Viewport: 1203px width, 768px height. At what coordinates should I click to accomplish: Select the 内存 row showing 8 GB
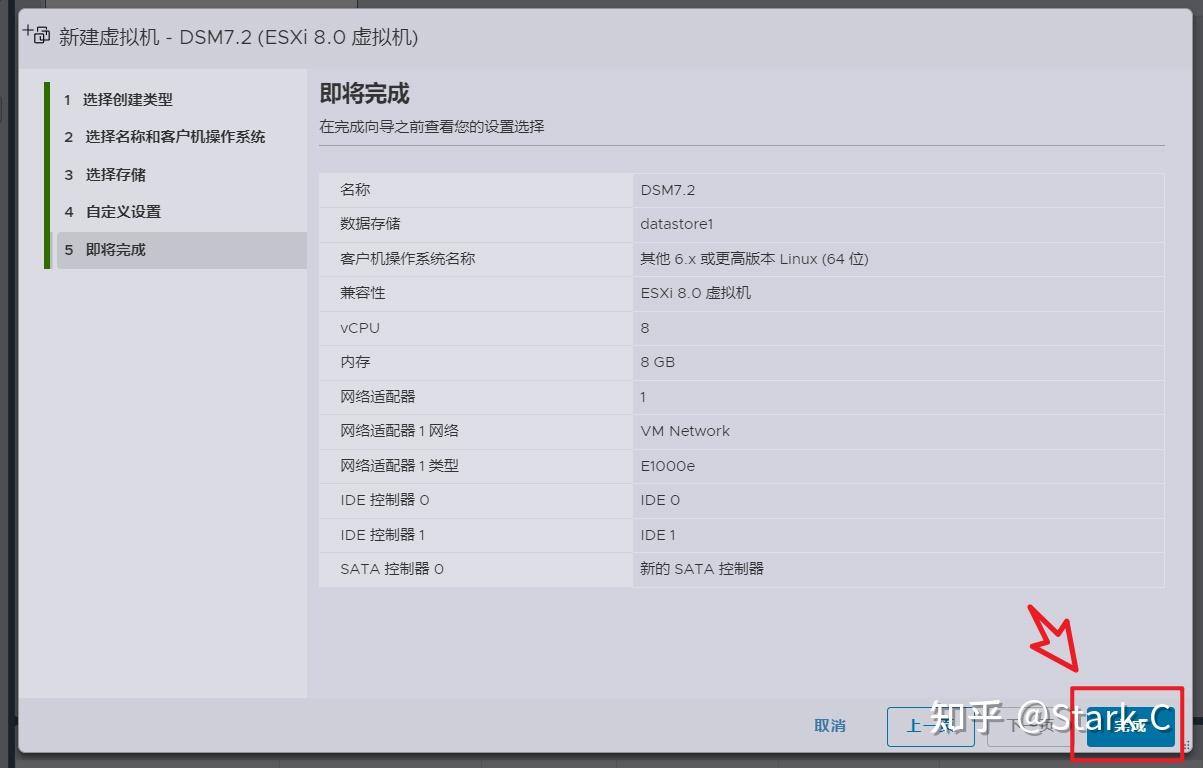[x=742, y=362]
